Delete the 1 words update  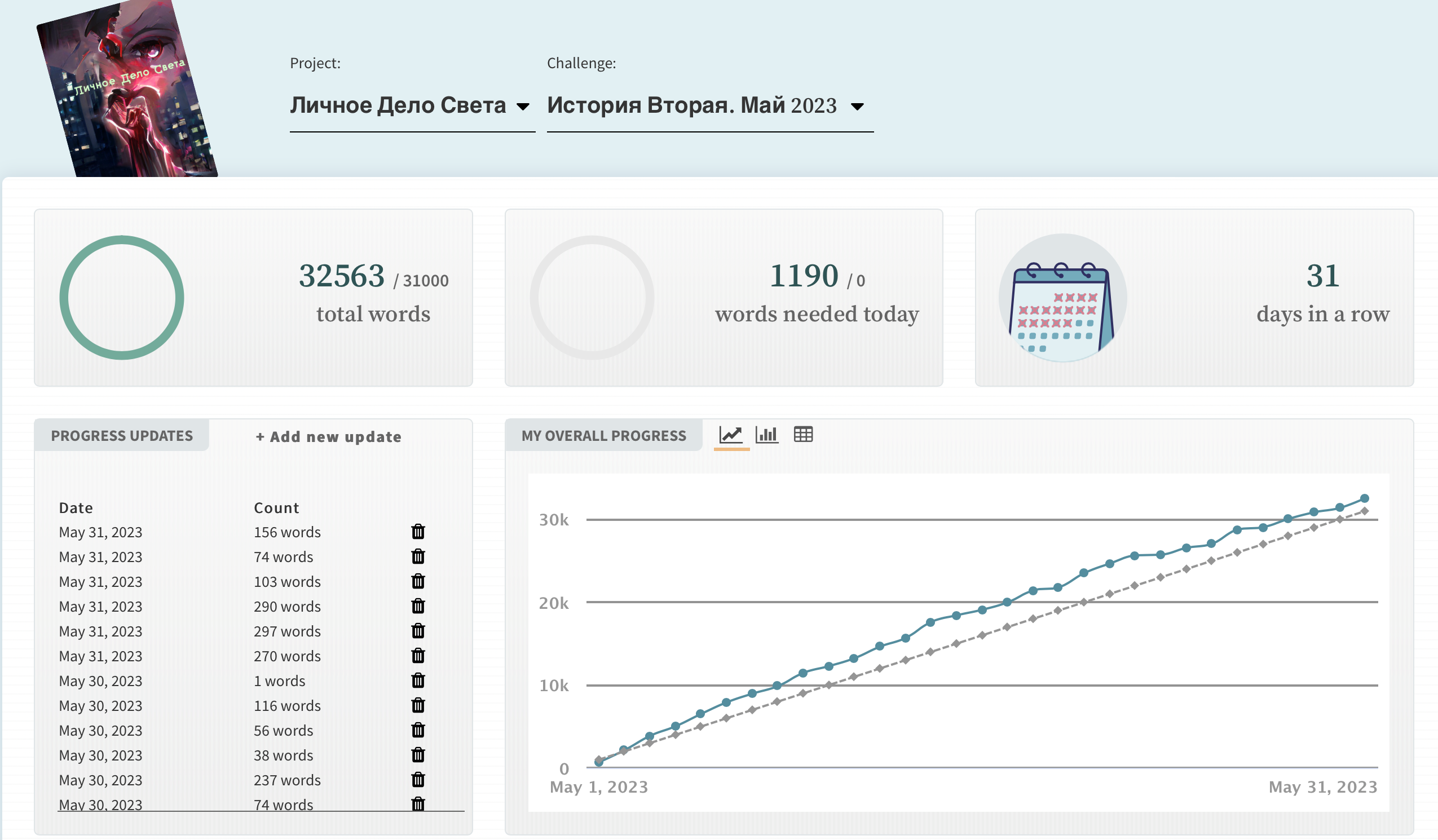[418, 681]
